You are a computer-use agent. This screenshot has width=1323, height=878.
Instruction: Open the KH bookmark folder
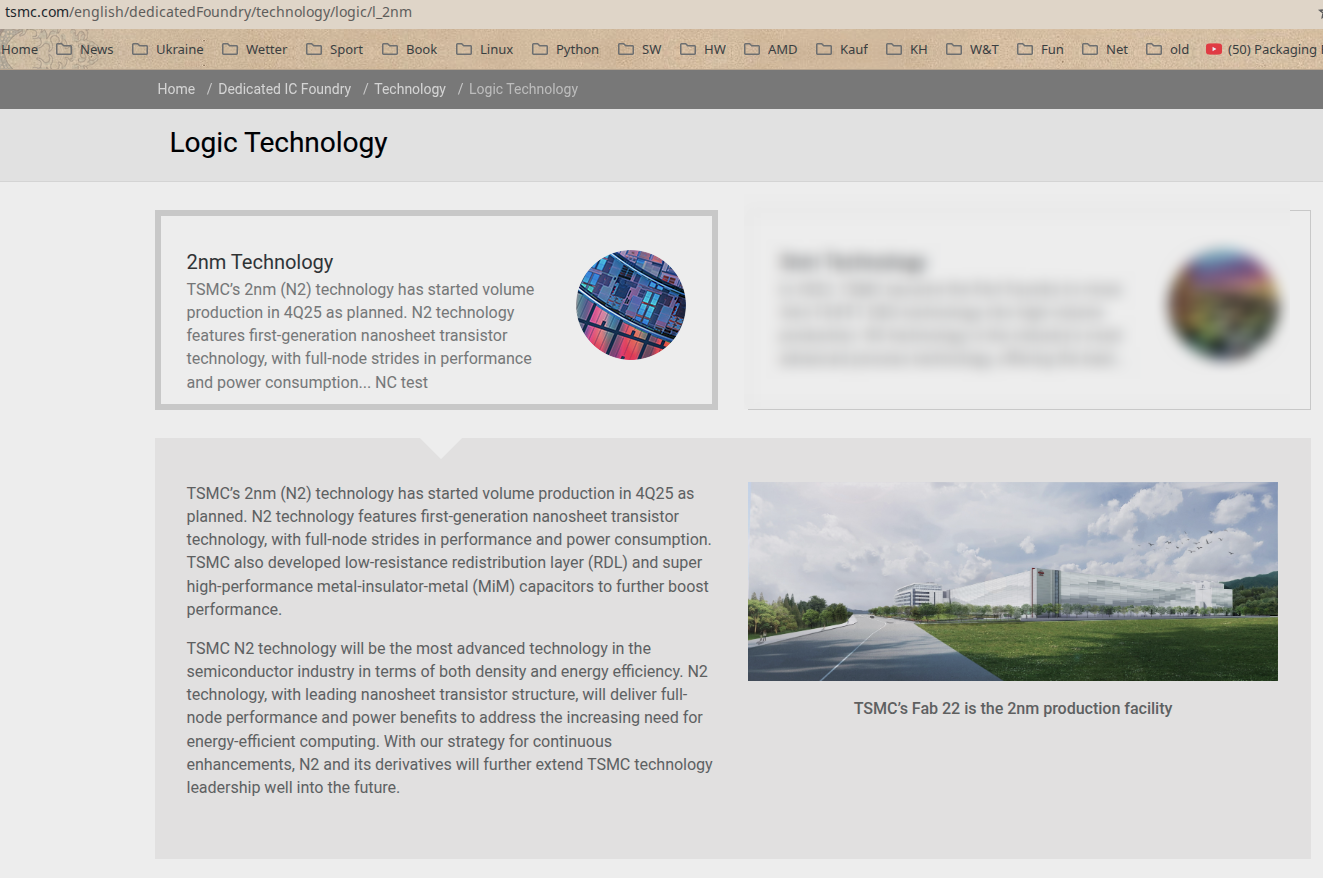coord(907,49)
